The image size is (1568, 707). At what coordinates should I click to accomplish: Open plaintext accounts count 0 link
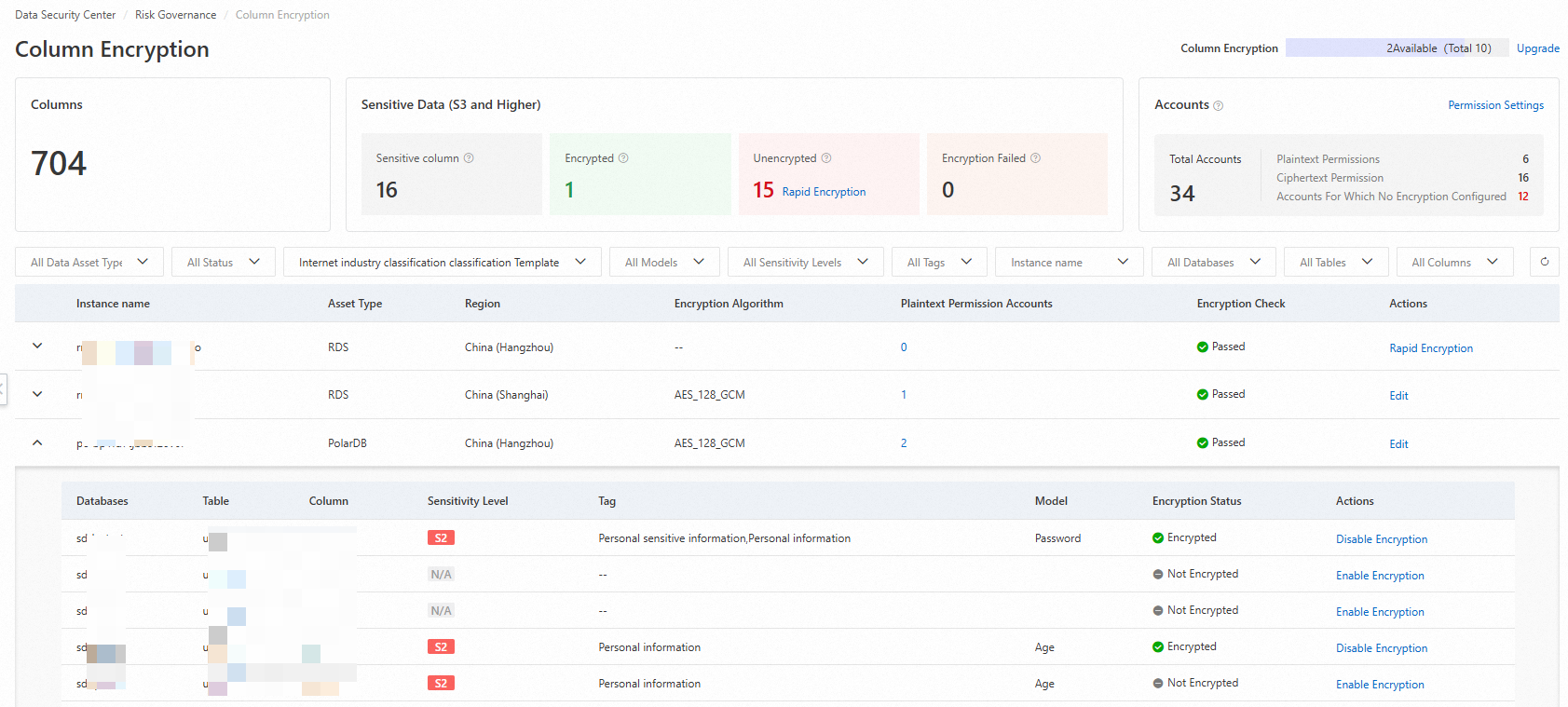[x=904, y=347]
